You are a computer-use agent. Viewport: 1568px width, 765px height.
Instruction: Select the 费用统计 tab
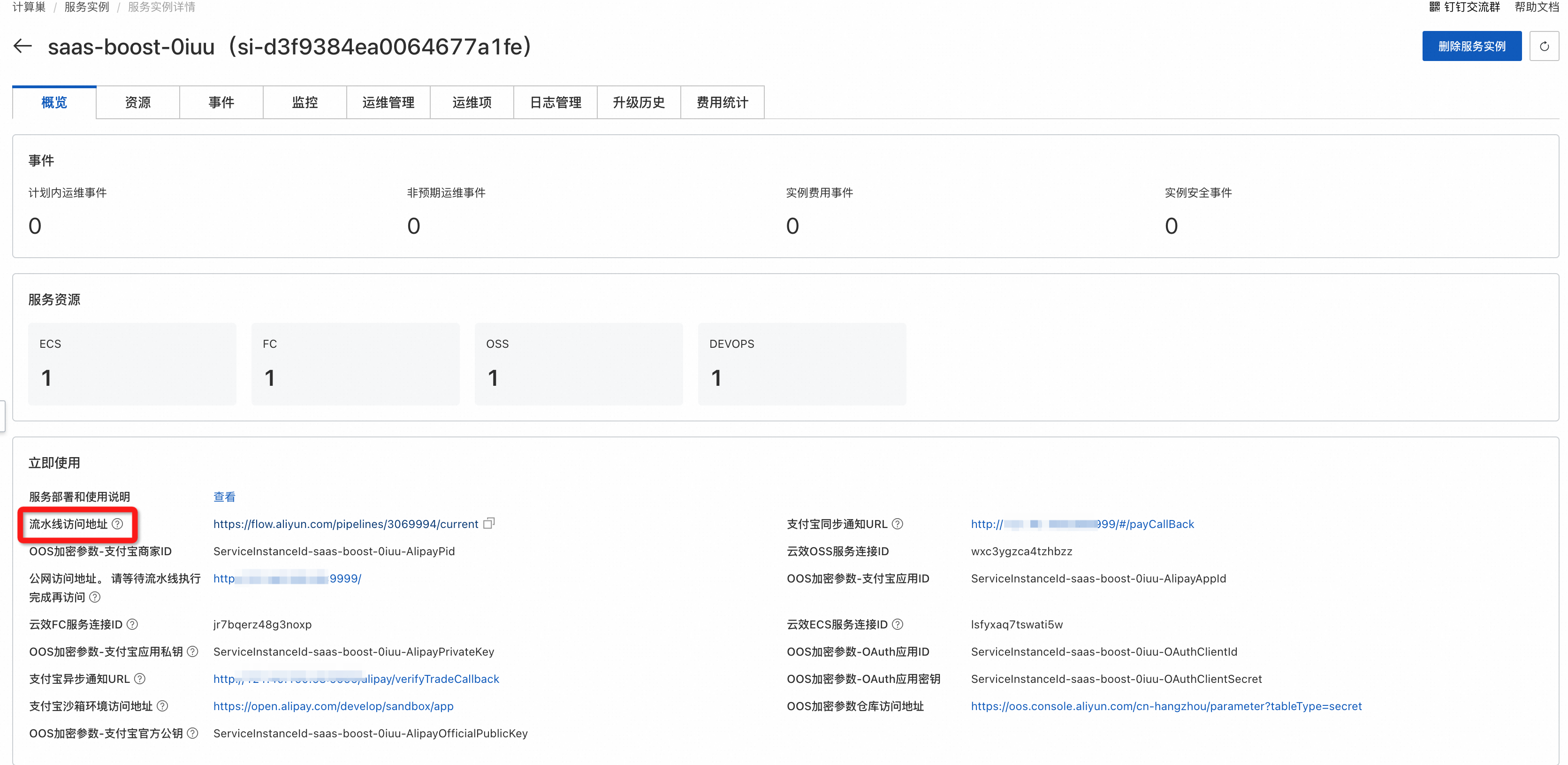pos(722,102)
